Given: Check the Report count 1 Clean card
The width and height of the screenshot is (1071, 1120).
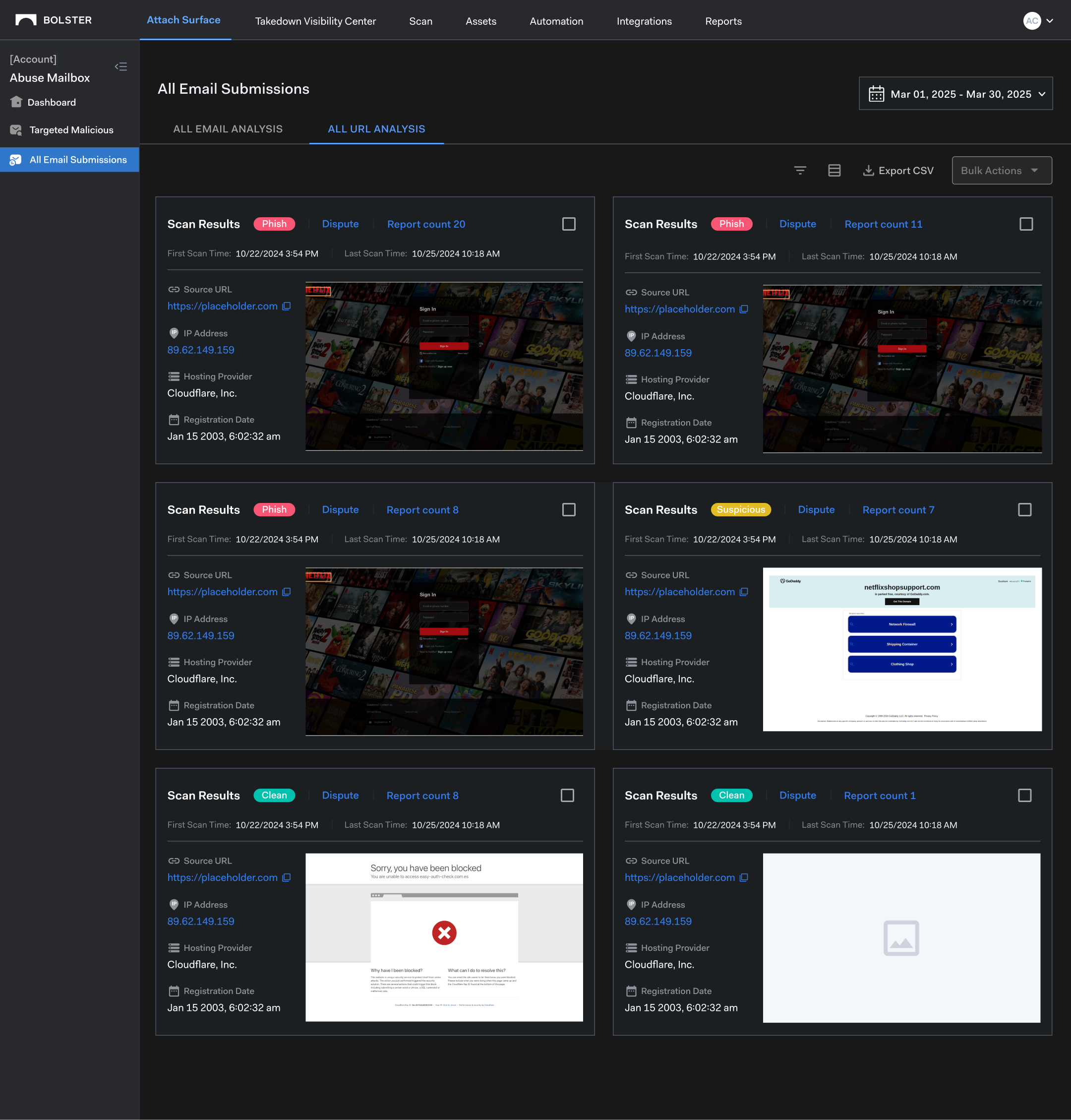Looking at the screenshot, I should click(x=1024, y=795).
